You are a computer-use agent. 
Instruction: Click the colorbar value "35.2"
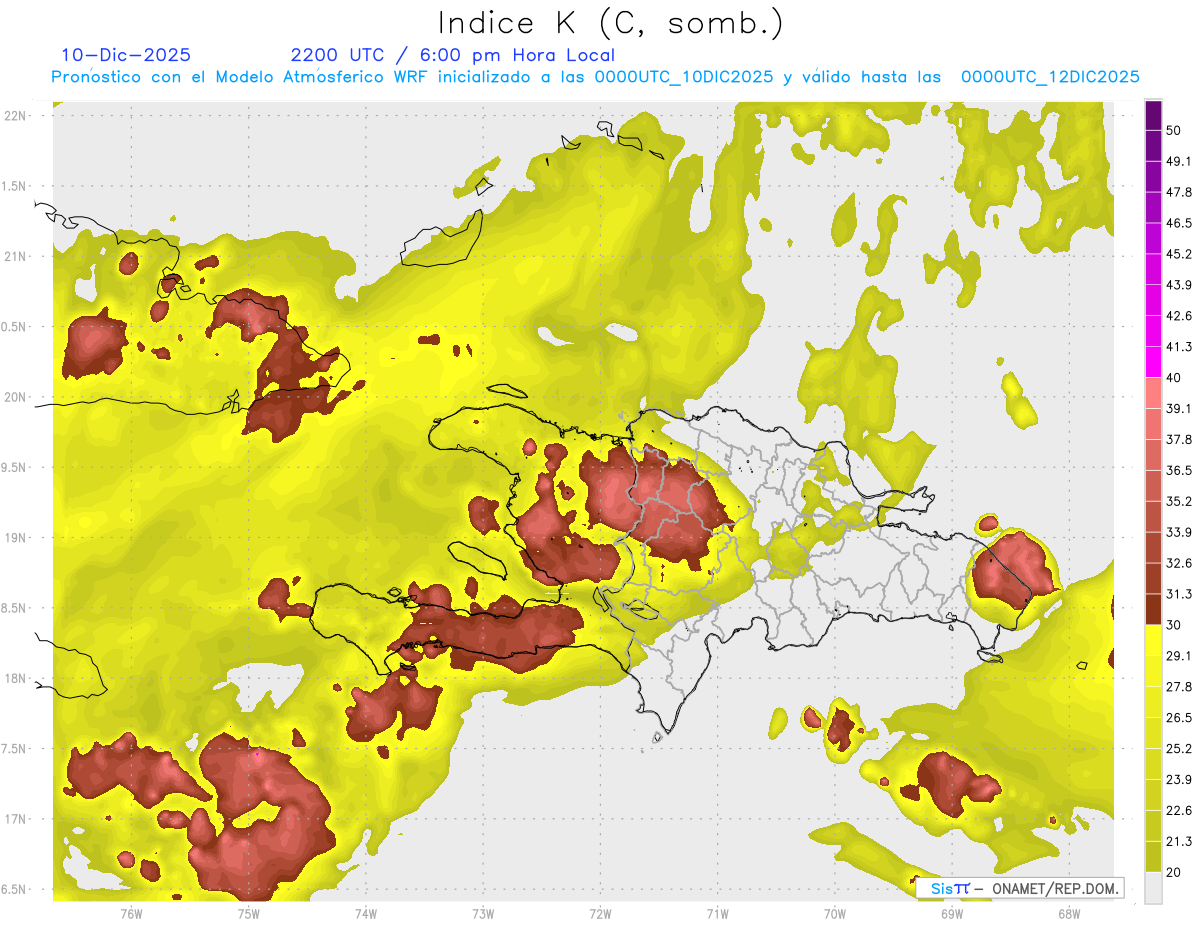(1179, 501)
